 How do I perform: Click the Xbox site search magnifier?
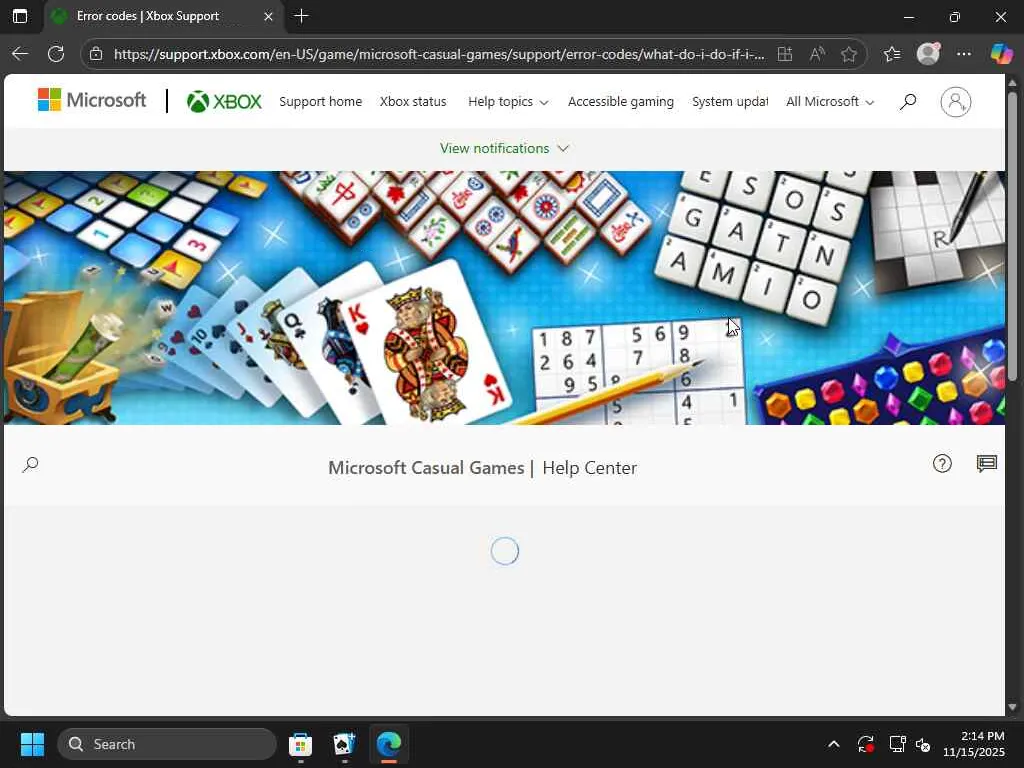908,101
